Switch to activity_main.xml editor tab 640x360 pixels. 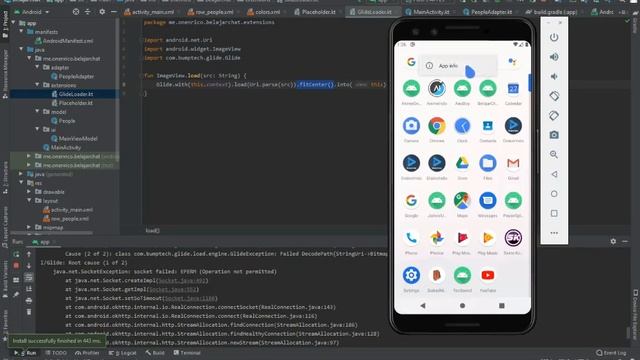[149, 12]
